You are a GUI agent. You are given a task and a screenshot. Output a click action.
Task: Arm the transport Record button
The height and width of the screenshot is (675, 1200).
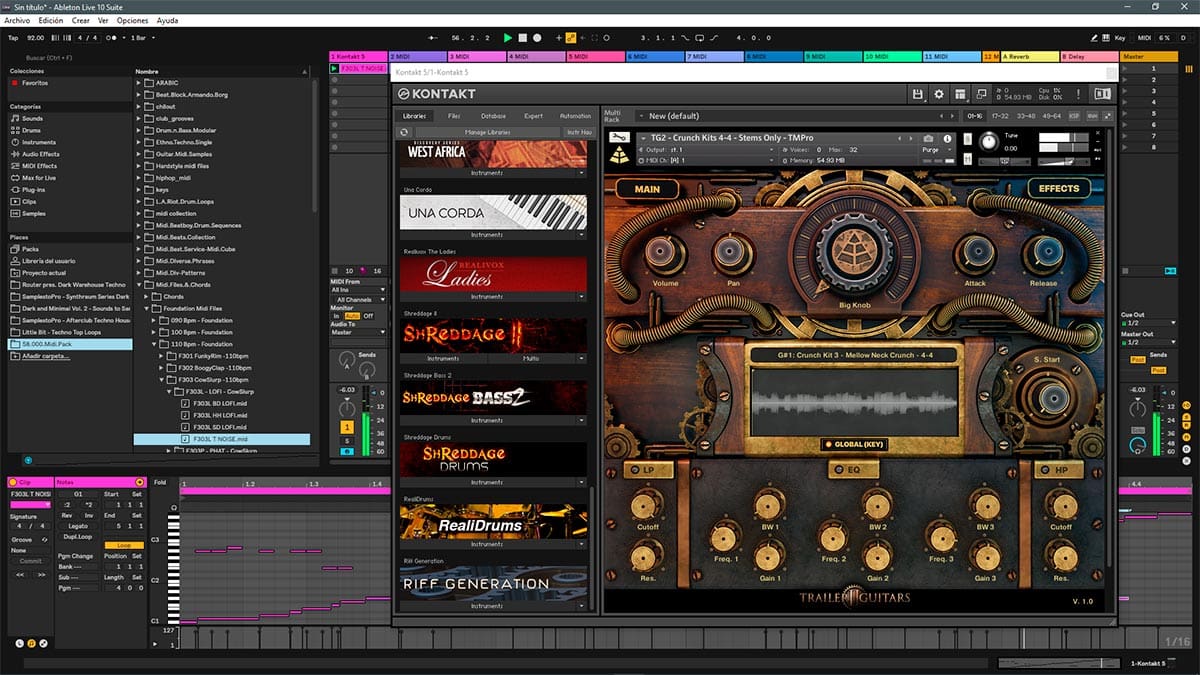537,38
